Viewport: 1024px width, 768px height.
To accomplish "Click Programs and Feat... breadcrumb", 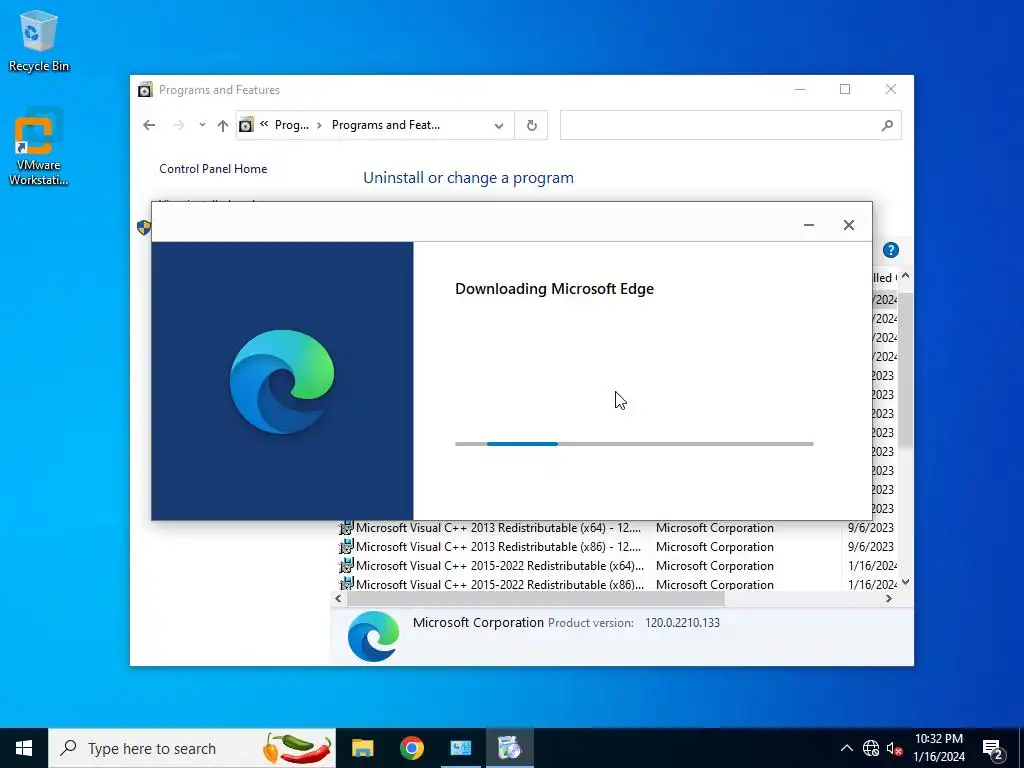I will click(385, 125).
